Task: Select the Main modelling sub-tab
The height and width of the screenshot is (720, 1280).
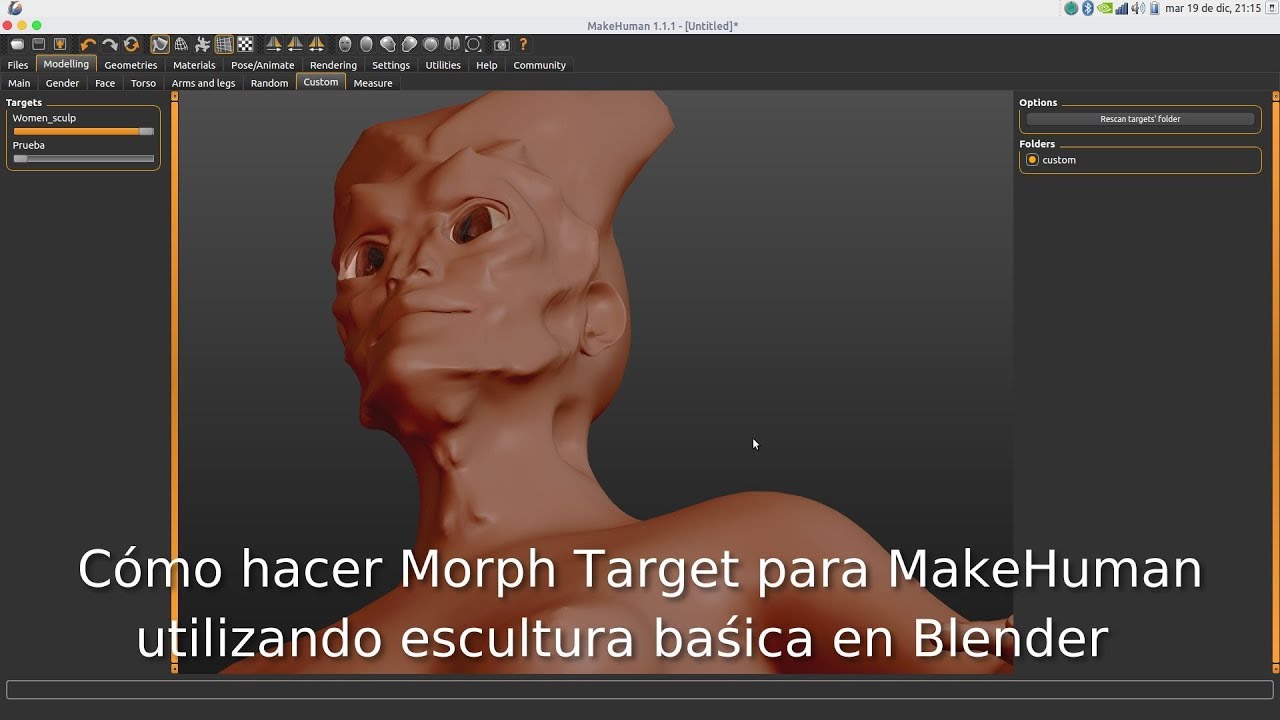Action: pos(19,83)
